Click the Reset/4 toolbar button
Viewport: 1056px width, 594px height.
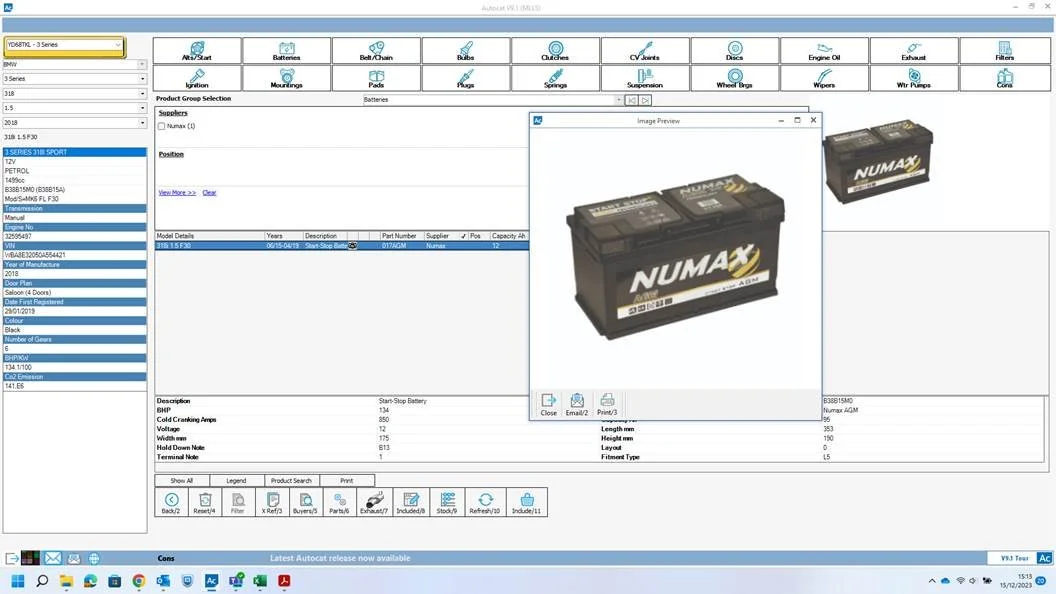(205, 502)
